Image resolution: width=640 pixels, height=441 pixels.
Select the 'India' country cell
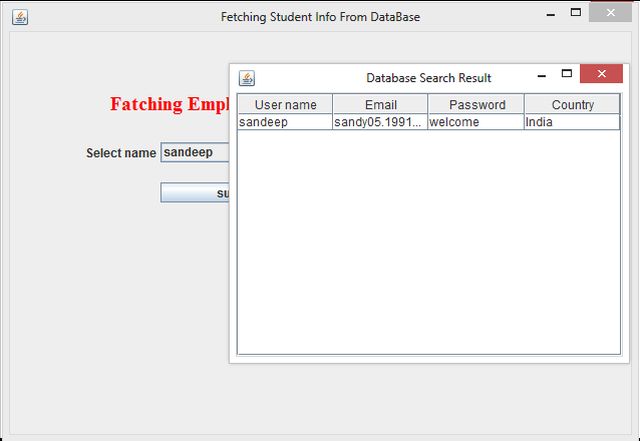click(572, 122)
